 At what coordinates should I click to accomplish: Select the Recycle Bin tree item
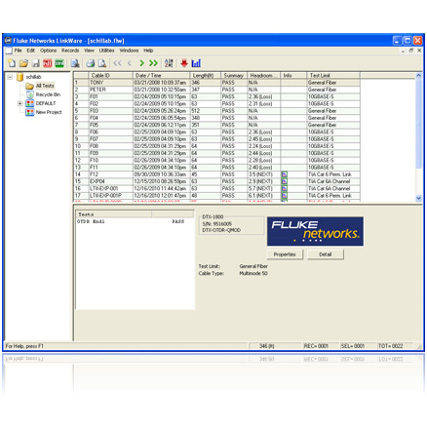click(x=48, y=95)
